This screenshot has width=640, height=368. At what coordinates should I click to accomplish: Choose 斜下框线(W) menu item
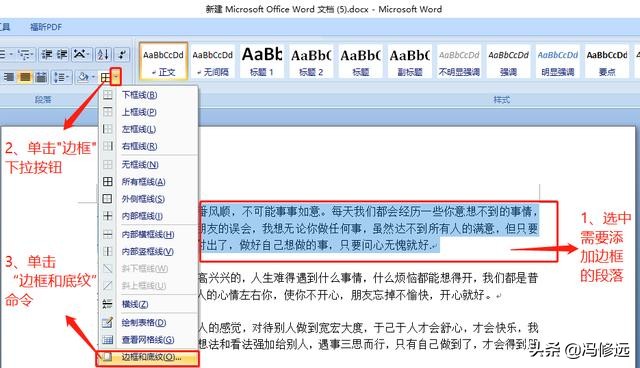149,268
